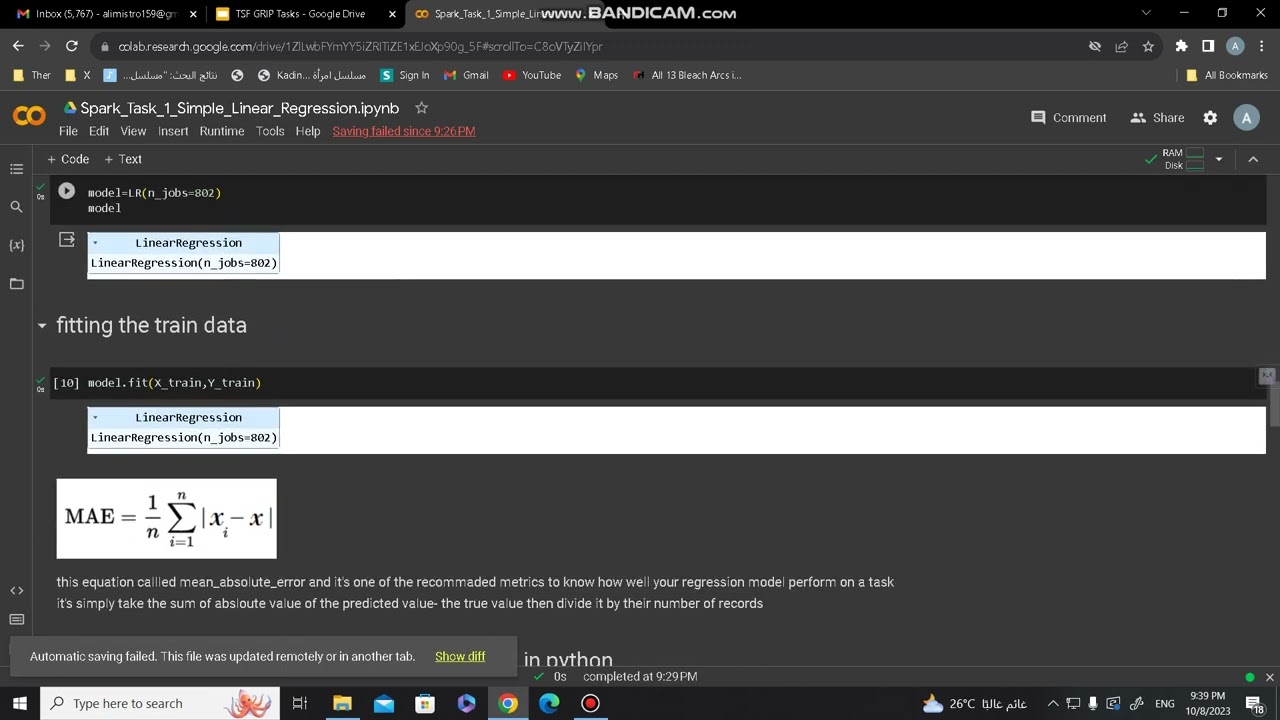Click 'Saving failed since 9:26 PM' link

tap(404, 131)
